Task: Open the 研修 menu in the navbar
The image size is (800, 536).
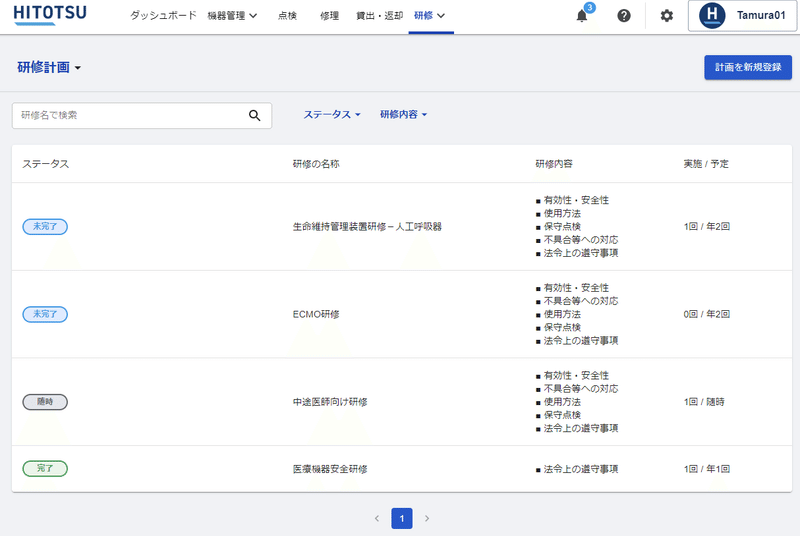Action: click(x=430, y=16)
